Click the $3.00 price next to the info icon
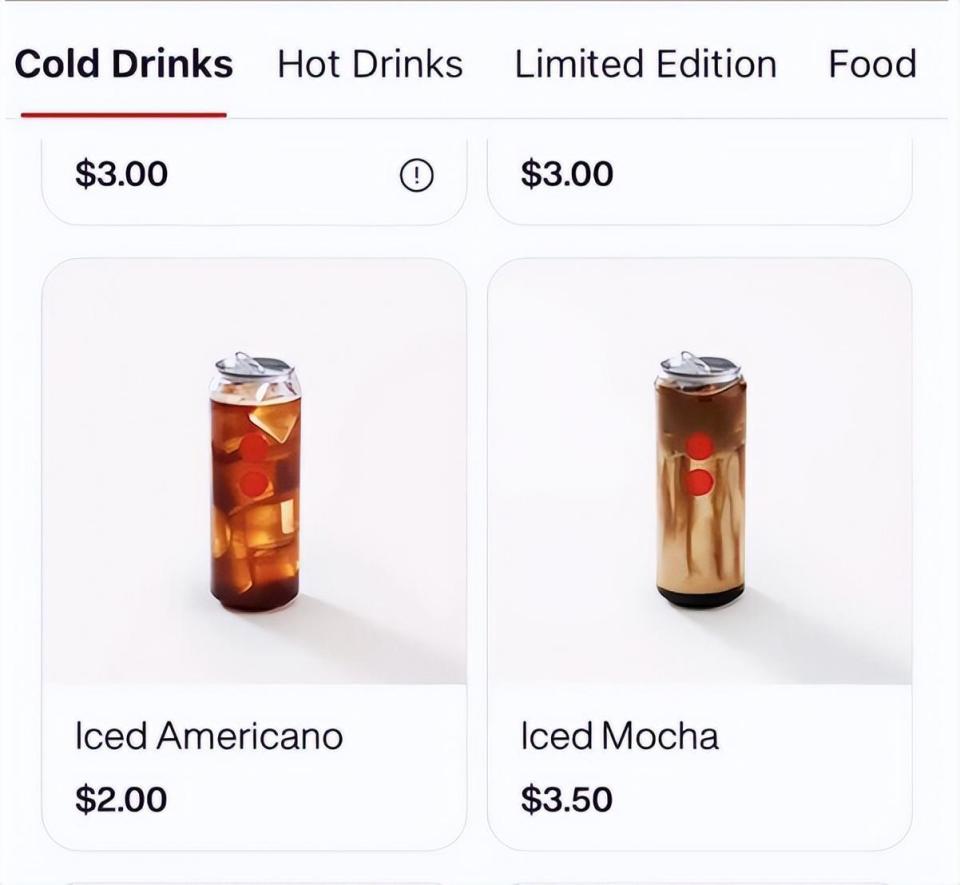 [121, 175]
